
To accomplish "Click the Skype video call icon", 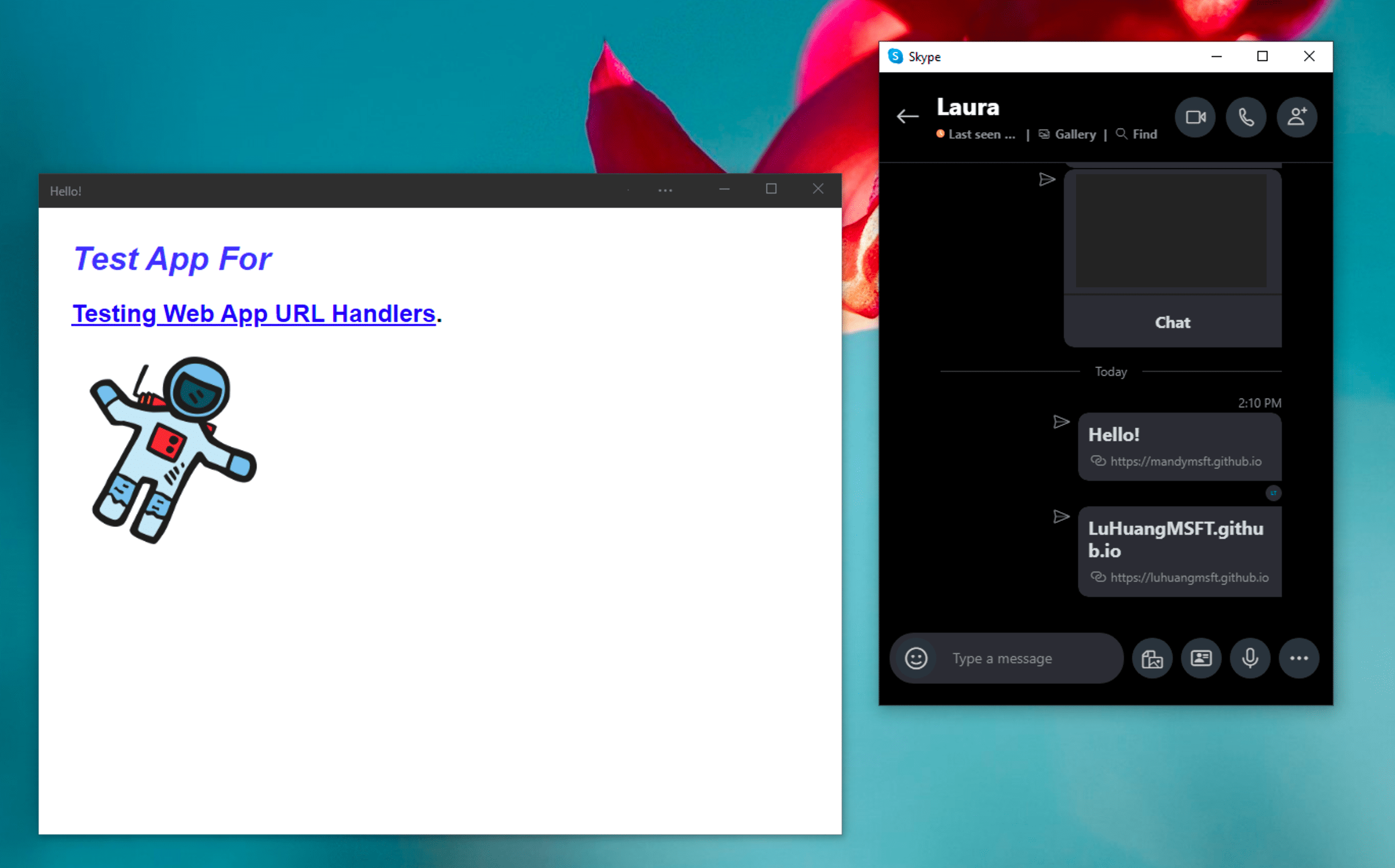I will (x=1196, y=117).
